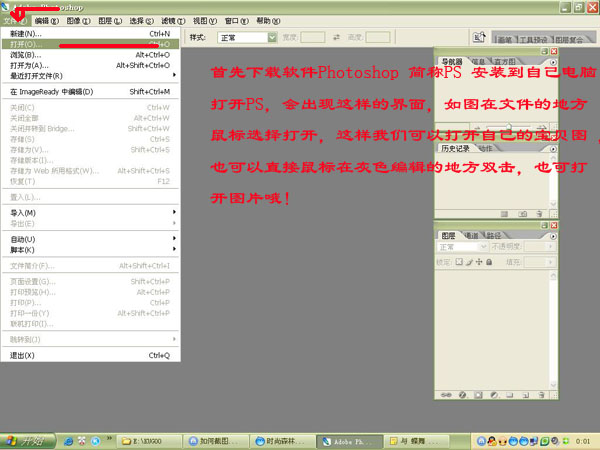Click the Photoshop icon in the title bar
Viewport: 600px width, 450px height.
point(5,7)
